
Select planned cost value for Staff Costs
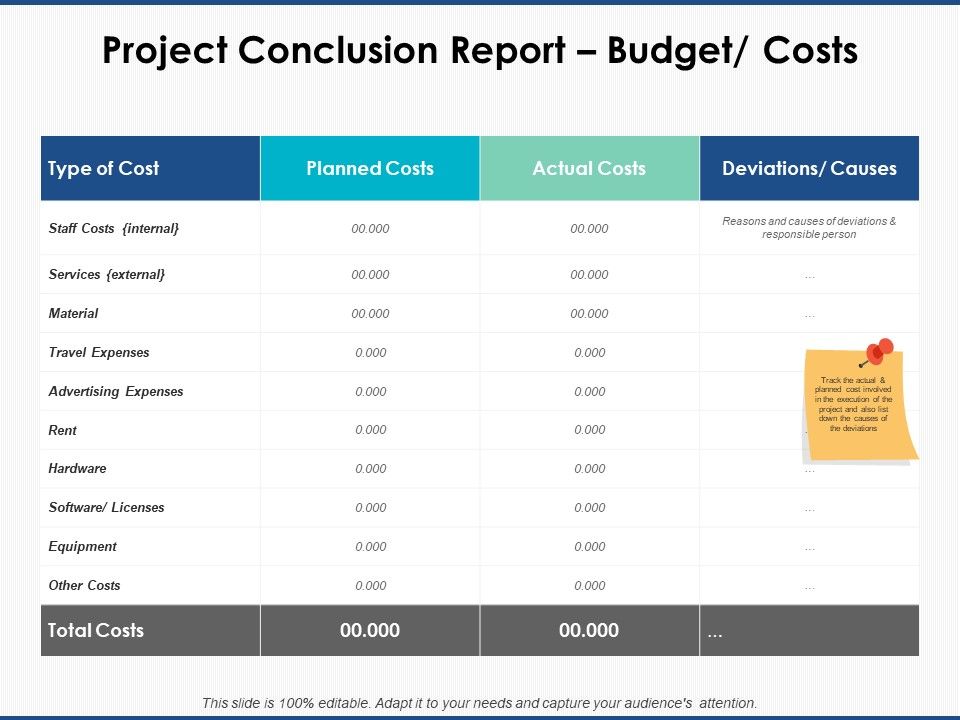click(370, 228)
